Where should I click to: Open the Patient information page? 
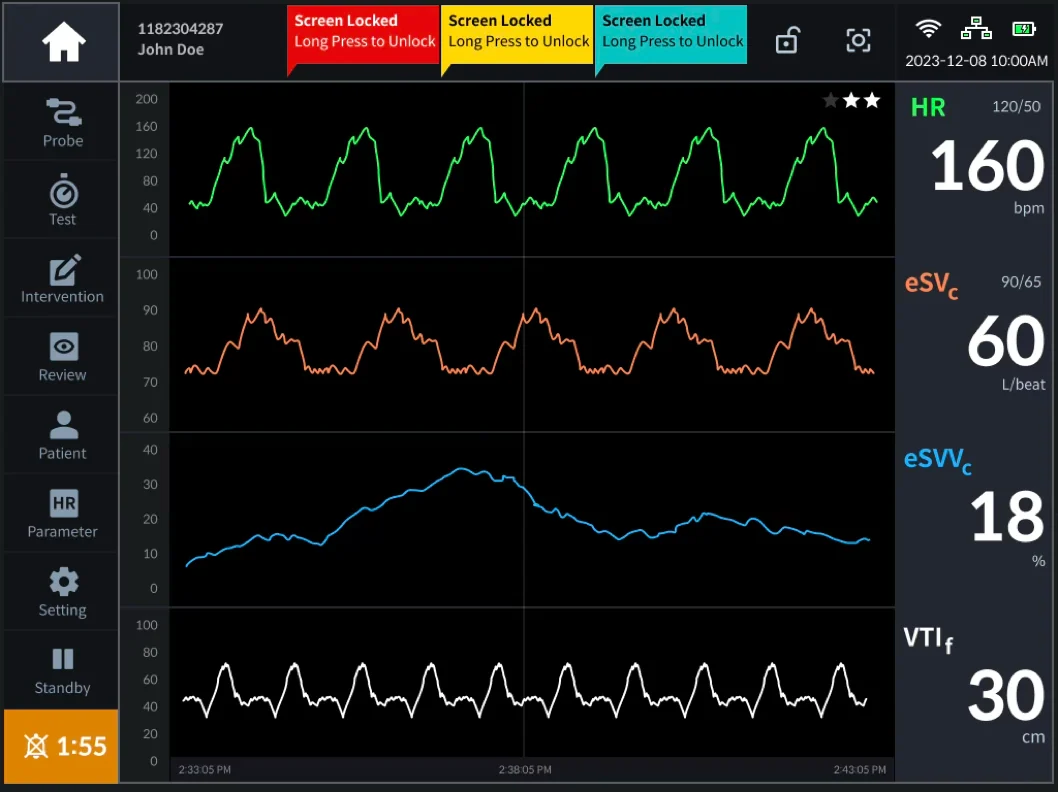point(62,434)
